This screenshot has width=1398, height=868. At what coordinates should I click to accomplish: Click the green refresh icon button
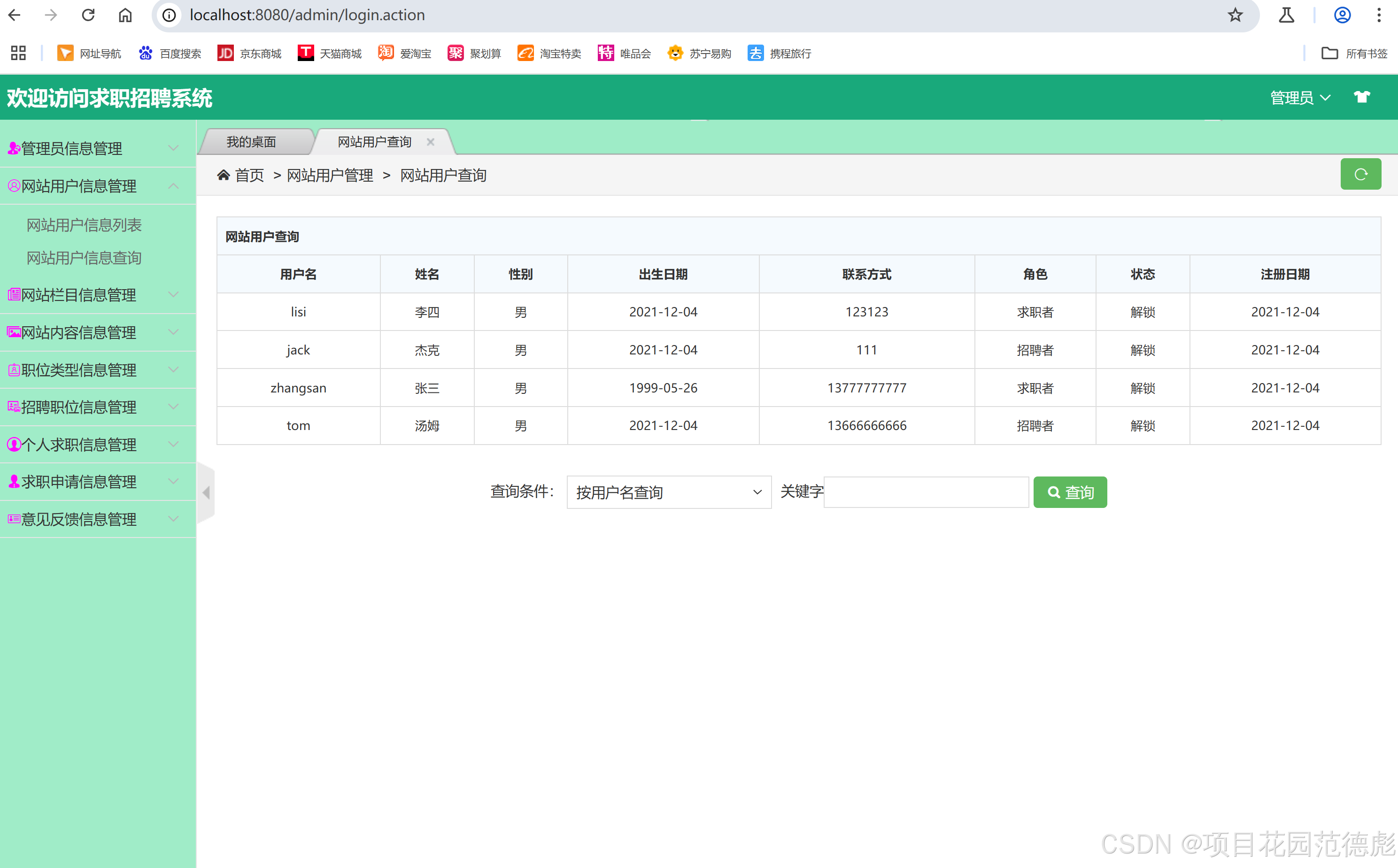[x=1360, y=174]
